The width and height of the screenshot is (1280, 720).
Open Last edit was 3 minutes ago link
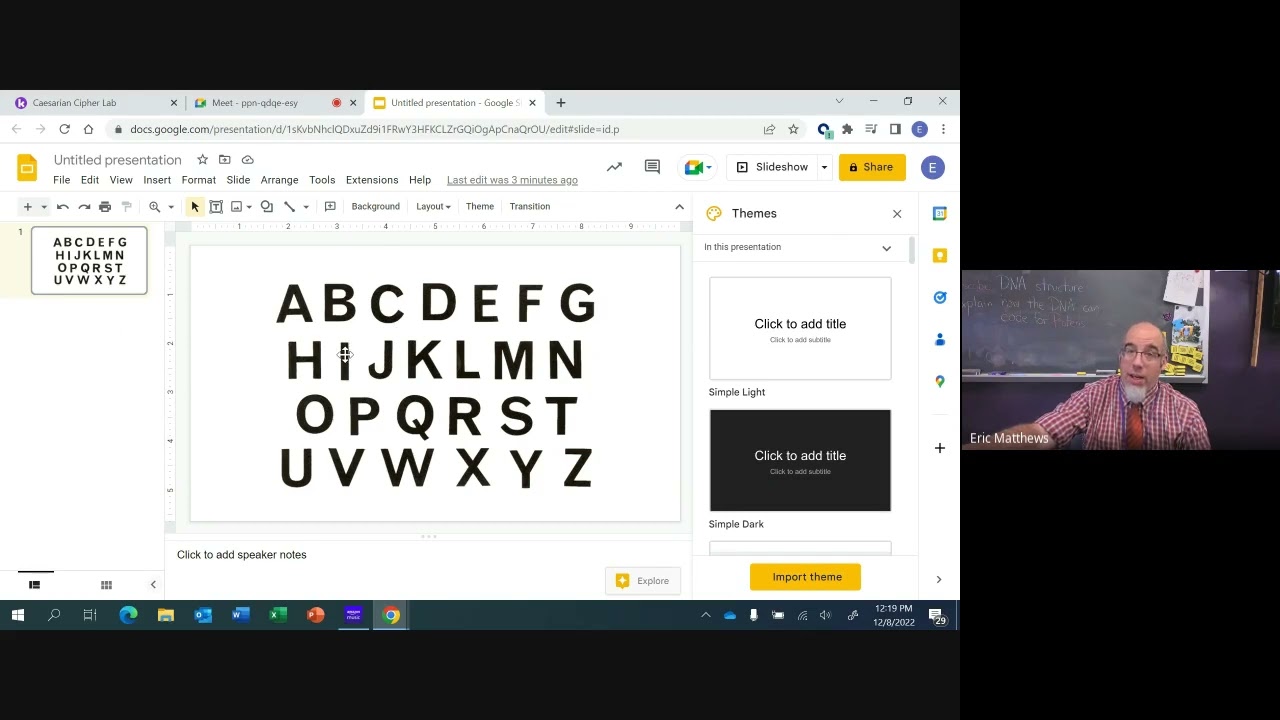click(x=512, y=180)
